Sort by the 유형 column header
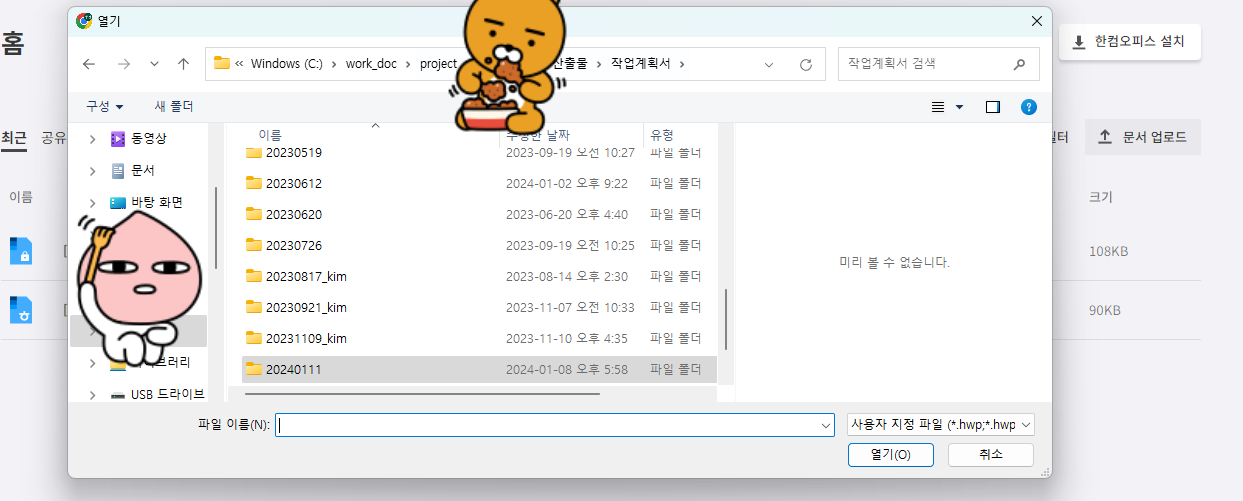1243x501 pixels. [662, 134]
